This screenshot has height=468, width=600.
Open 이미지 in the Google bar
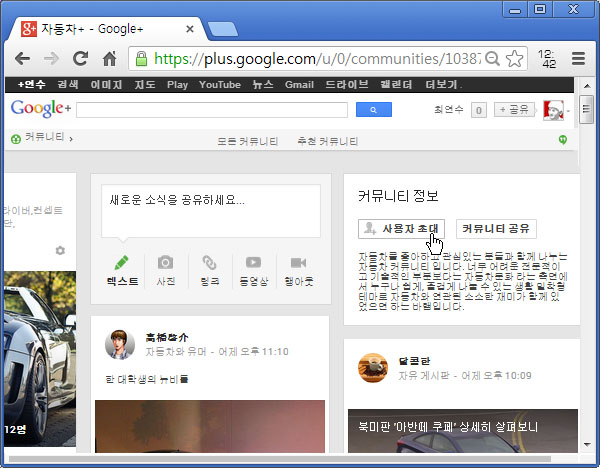(106, 84)
